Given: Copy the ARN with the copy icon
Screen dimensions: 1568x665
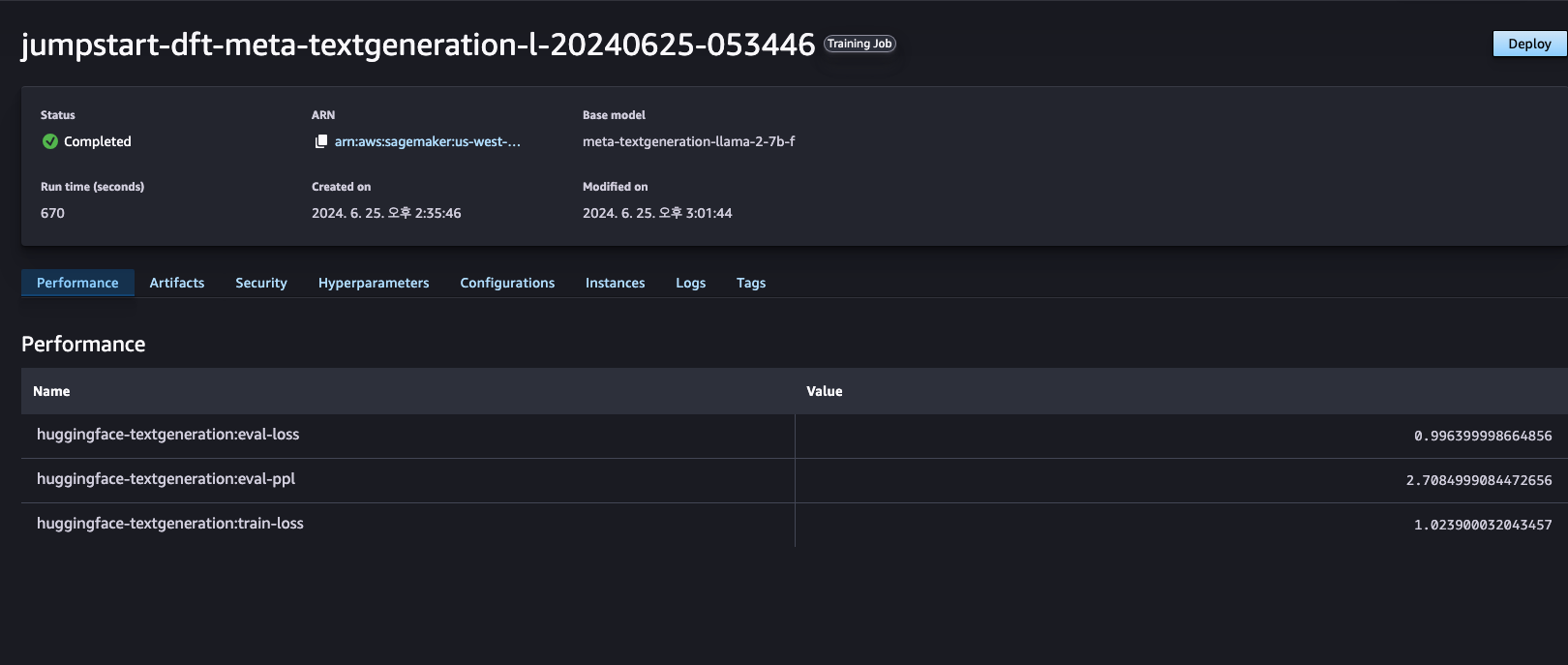Looking at the screenshot, I should tap(321, 141).
